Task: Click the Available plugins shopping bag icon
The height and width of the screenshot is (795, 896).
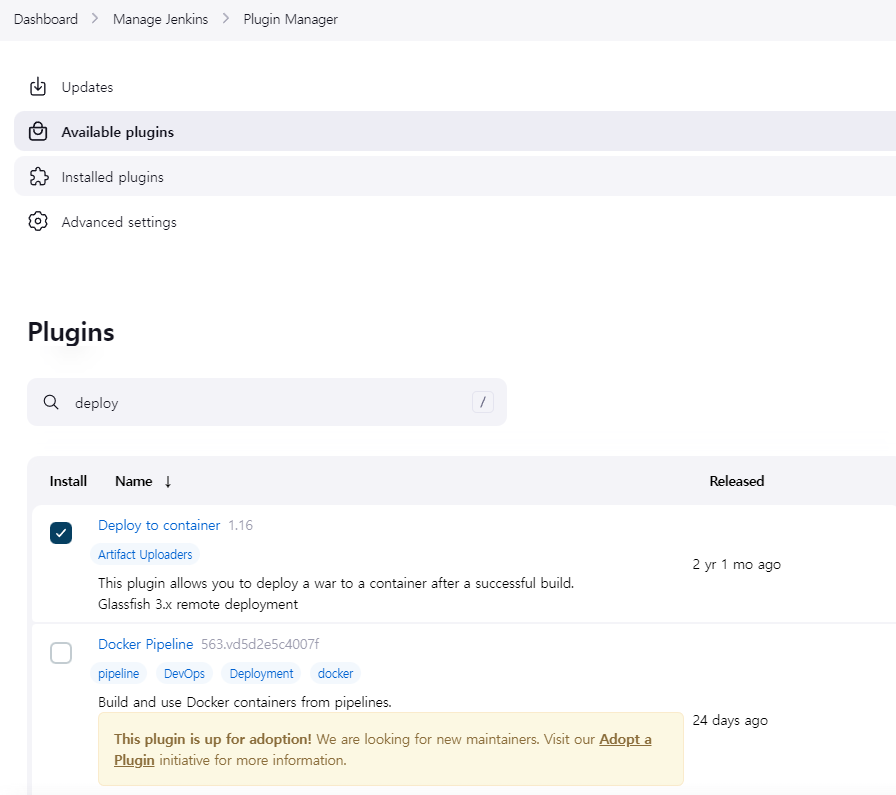Action: (38, 131)
